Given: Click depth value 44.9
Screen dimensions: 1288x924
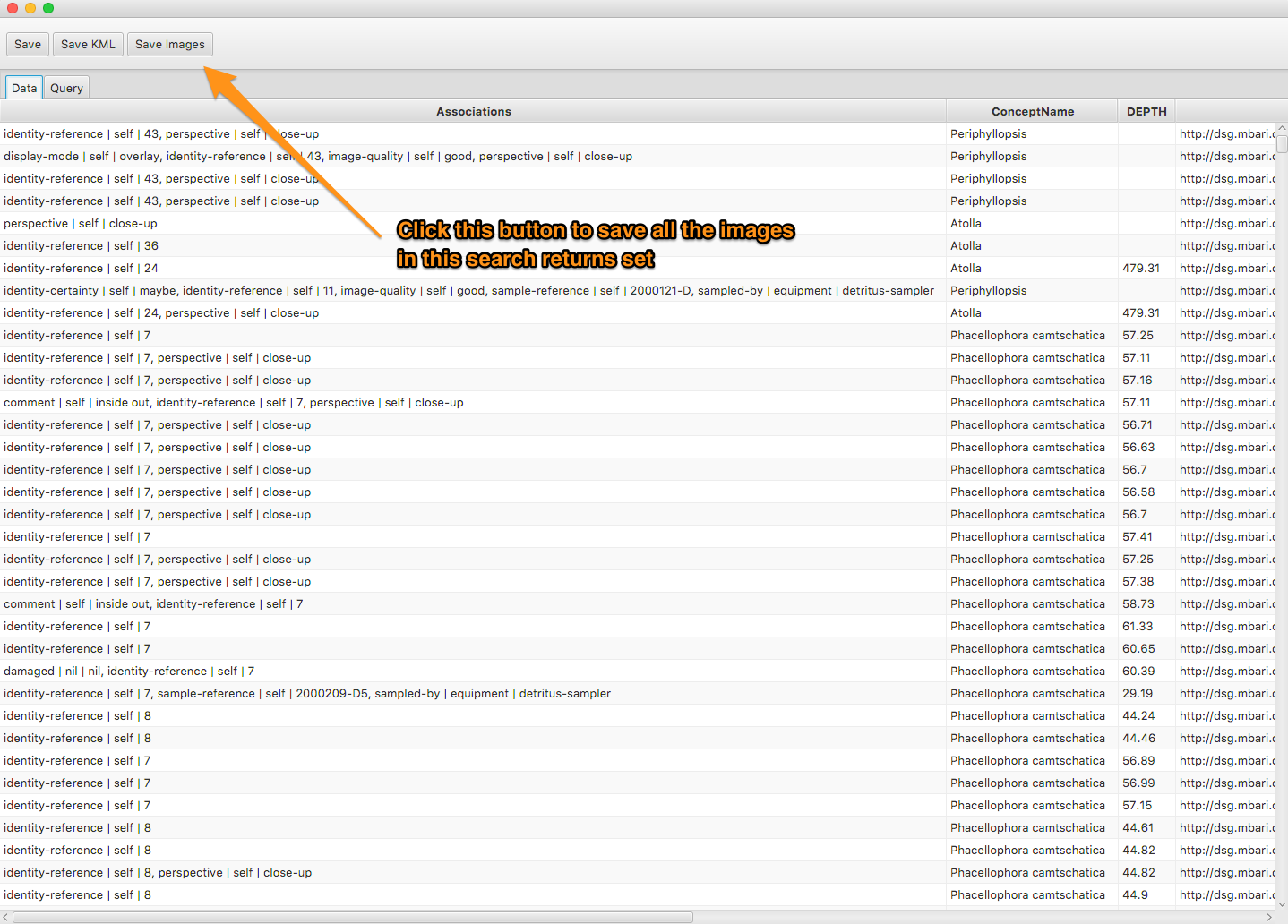Looking at the screenshot, I should pyautogui.click(x=1135, y=894).
